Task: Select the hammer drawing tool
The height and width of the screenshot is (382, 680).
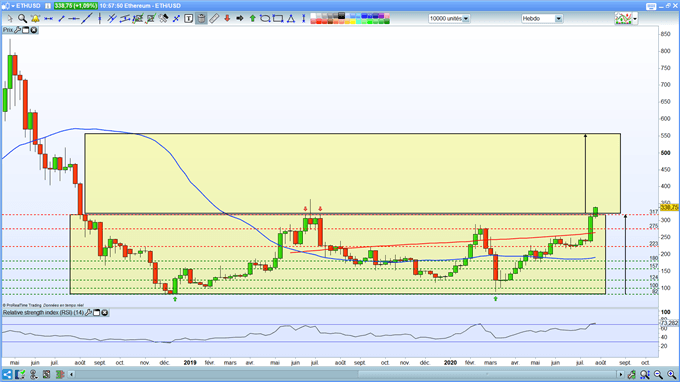Action: (163, 19)
